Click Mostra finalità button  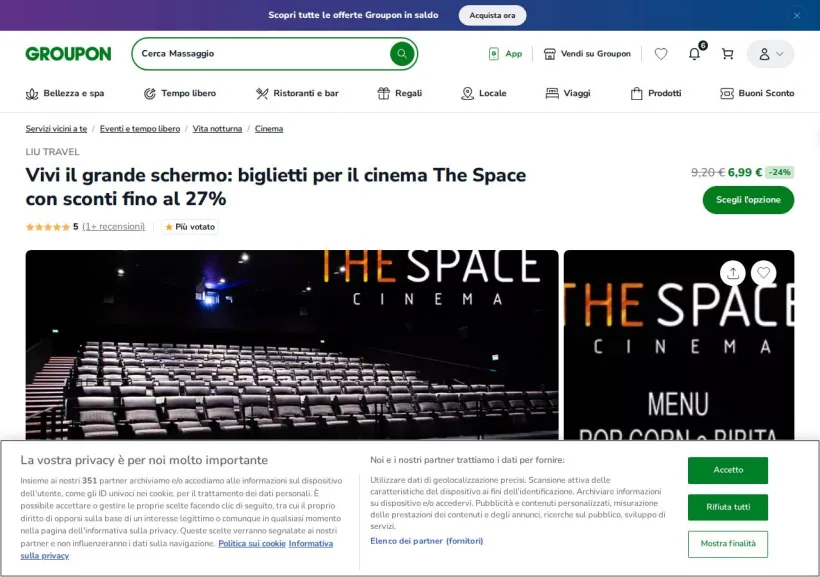[727, 544]
